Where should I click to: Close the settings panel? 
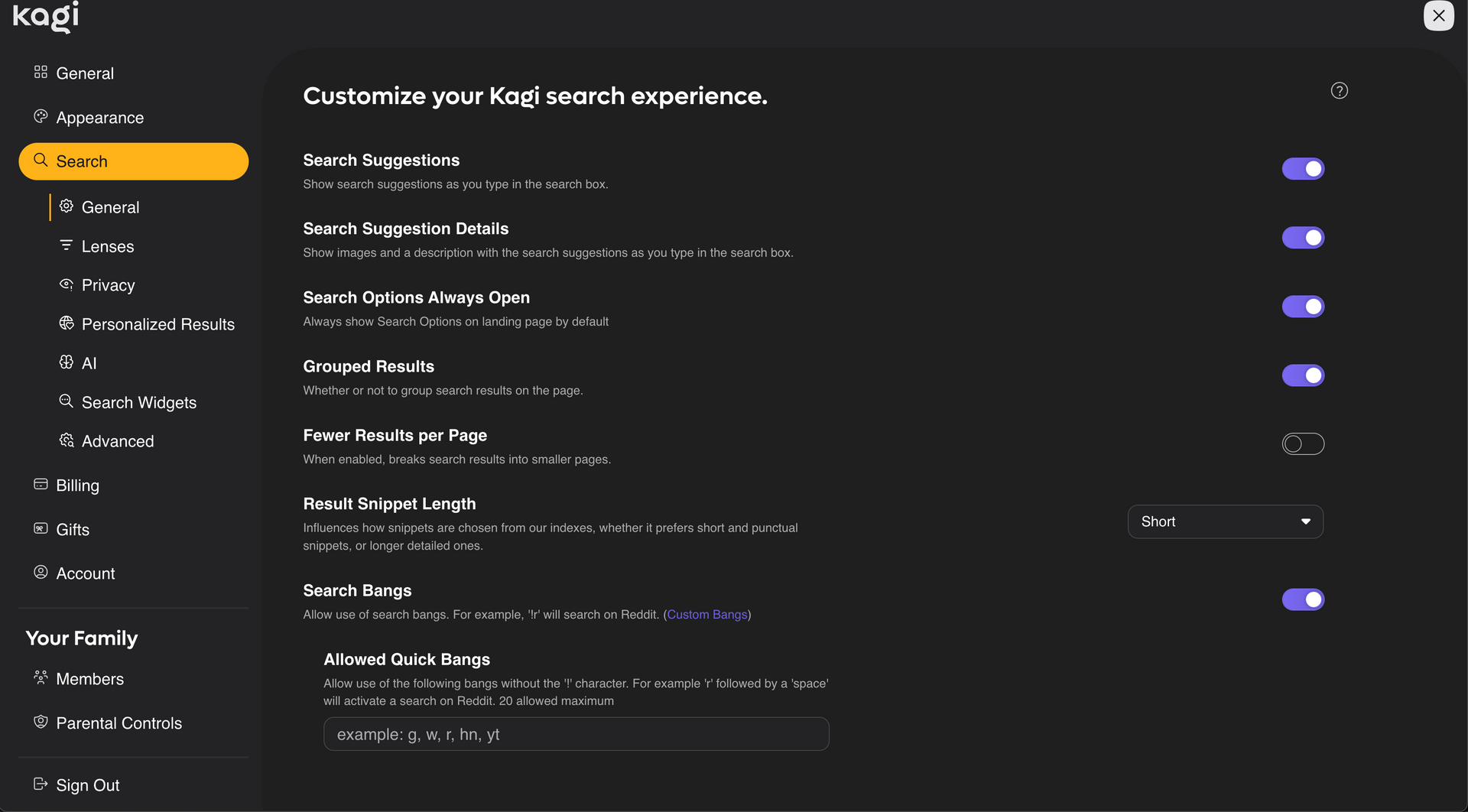[1438, 16]
